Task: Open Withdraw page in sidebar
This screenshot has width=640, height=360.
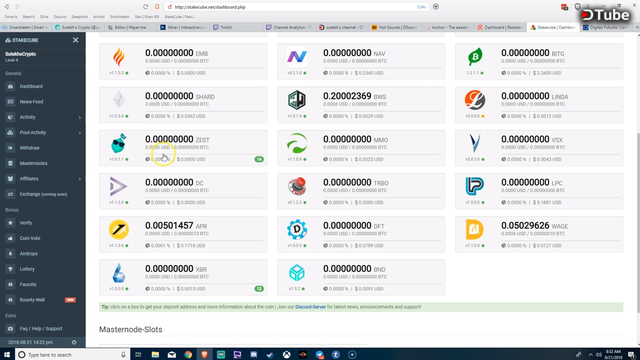Action: (x=29, y=148)
